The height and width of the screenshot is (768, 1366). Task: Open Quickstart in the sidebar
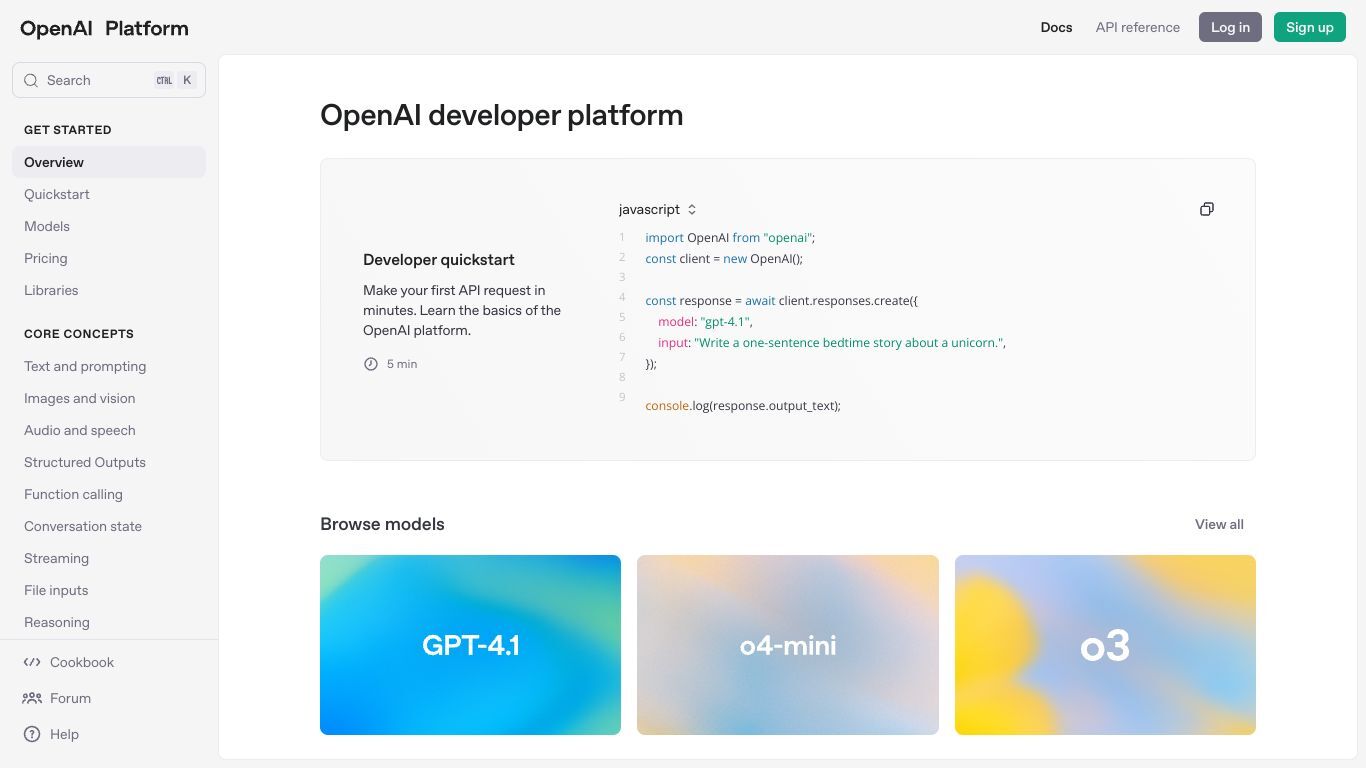point(109,194)
